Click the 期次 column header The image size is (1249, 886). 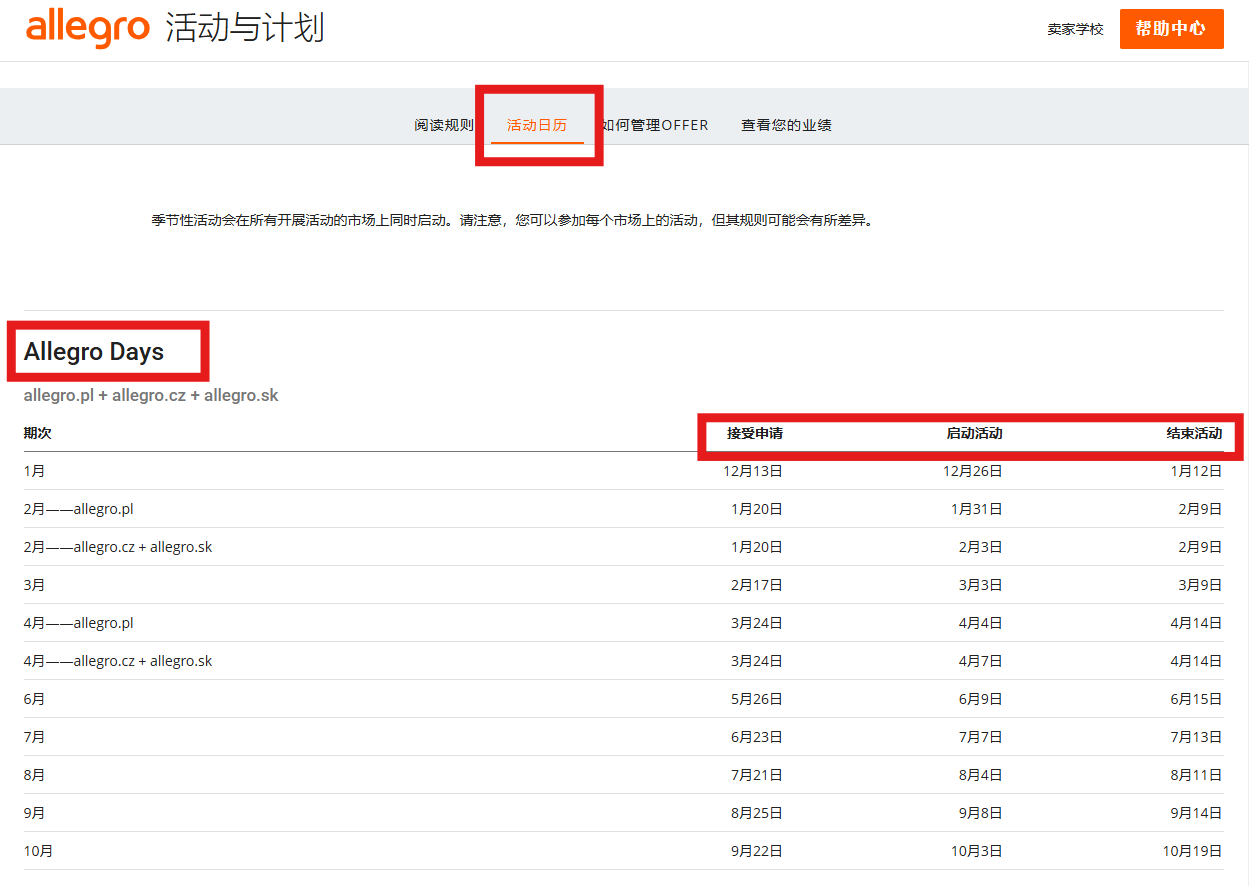[x=38, y=433]
